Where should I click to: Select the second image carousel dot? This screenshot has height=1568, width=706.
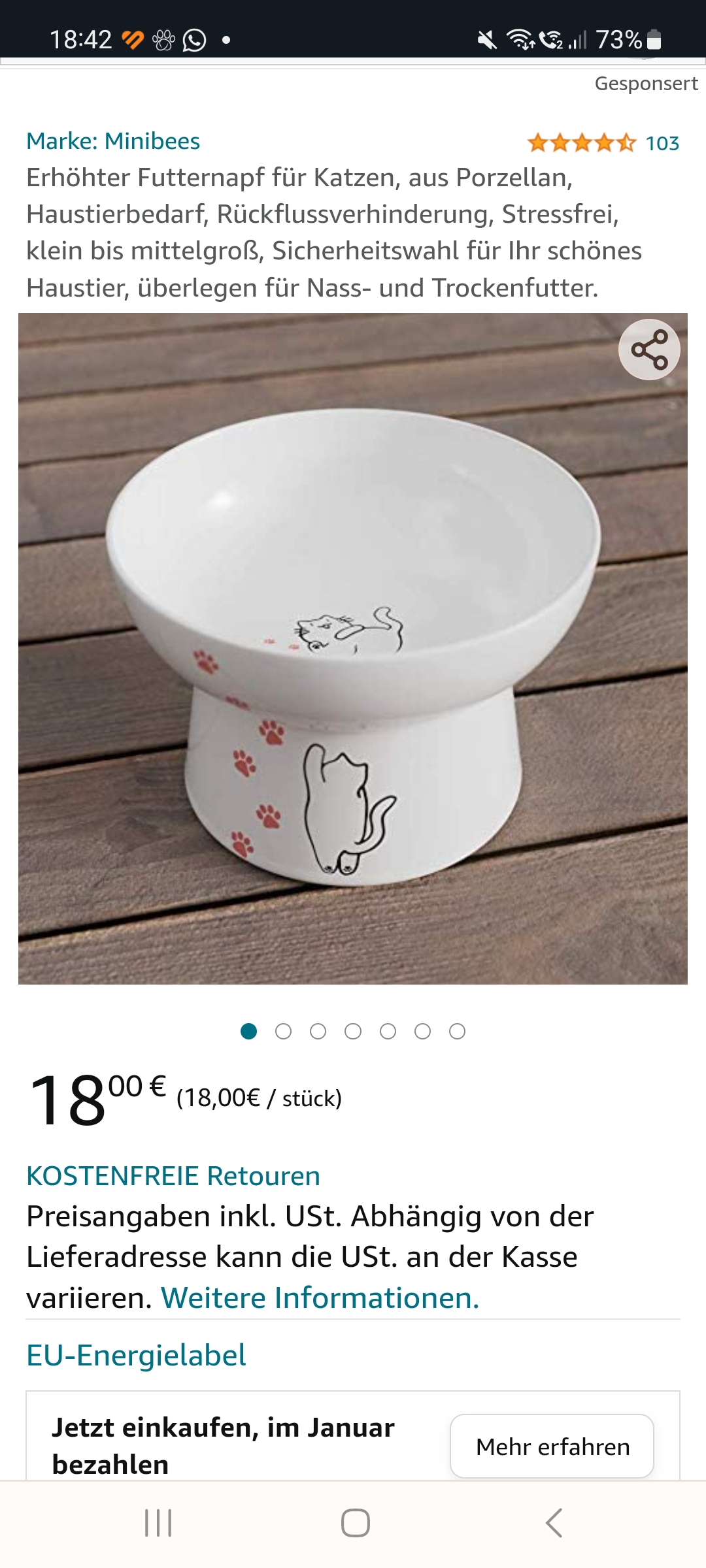click(283, 1031)
